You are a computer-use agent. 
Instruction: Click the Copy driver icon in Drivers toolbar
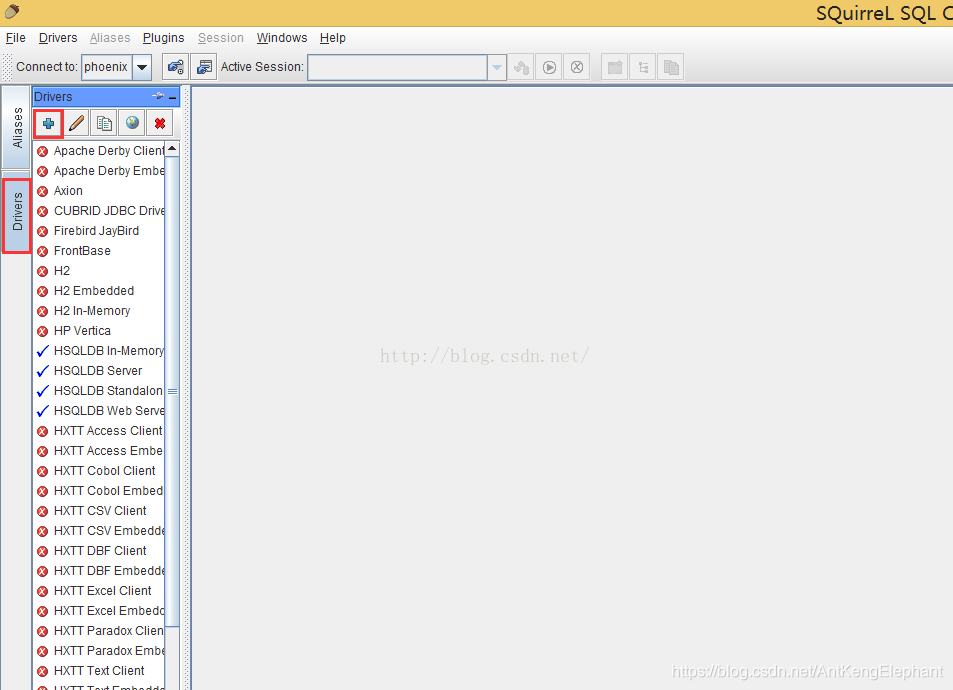[x=105, y=123]
